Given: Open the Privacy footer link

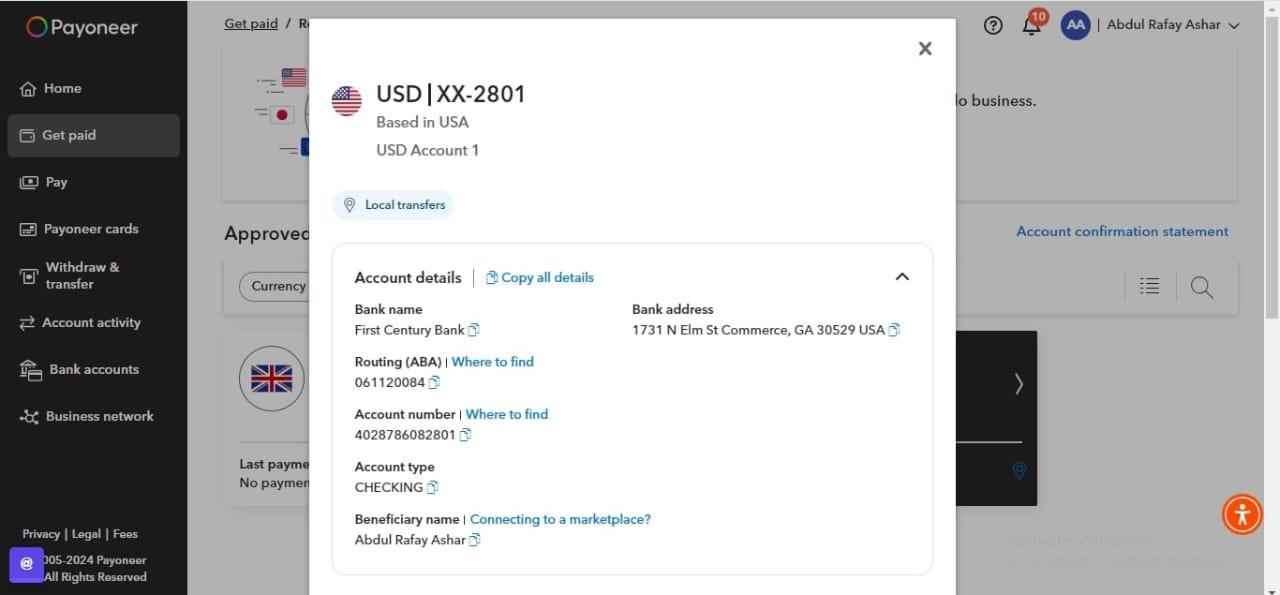Looking at the screenshot, I should pyautogui.click(x=41, y=534).
